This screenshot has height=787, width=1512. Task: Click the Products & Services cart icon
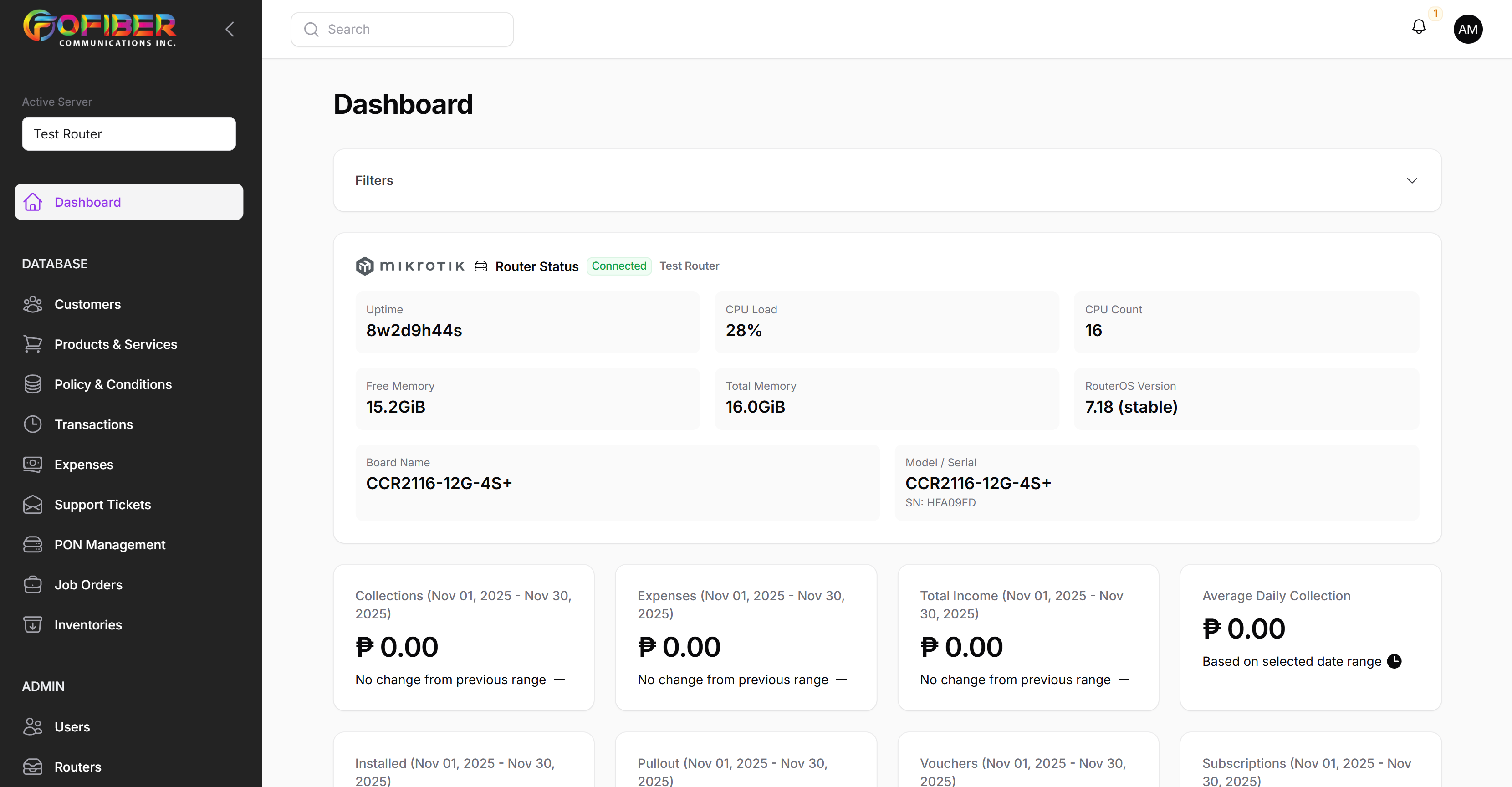point(33,344)
